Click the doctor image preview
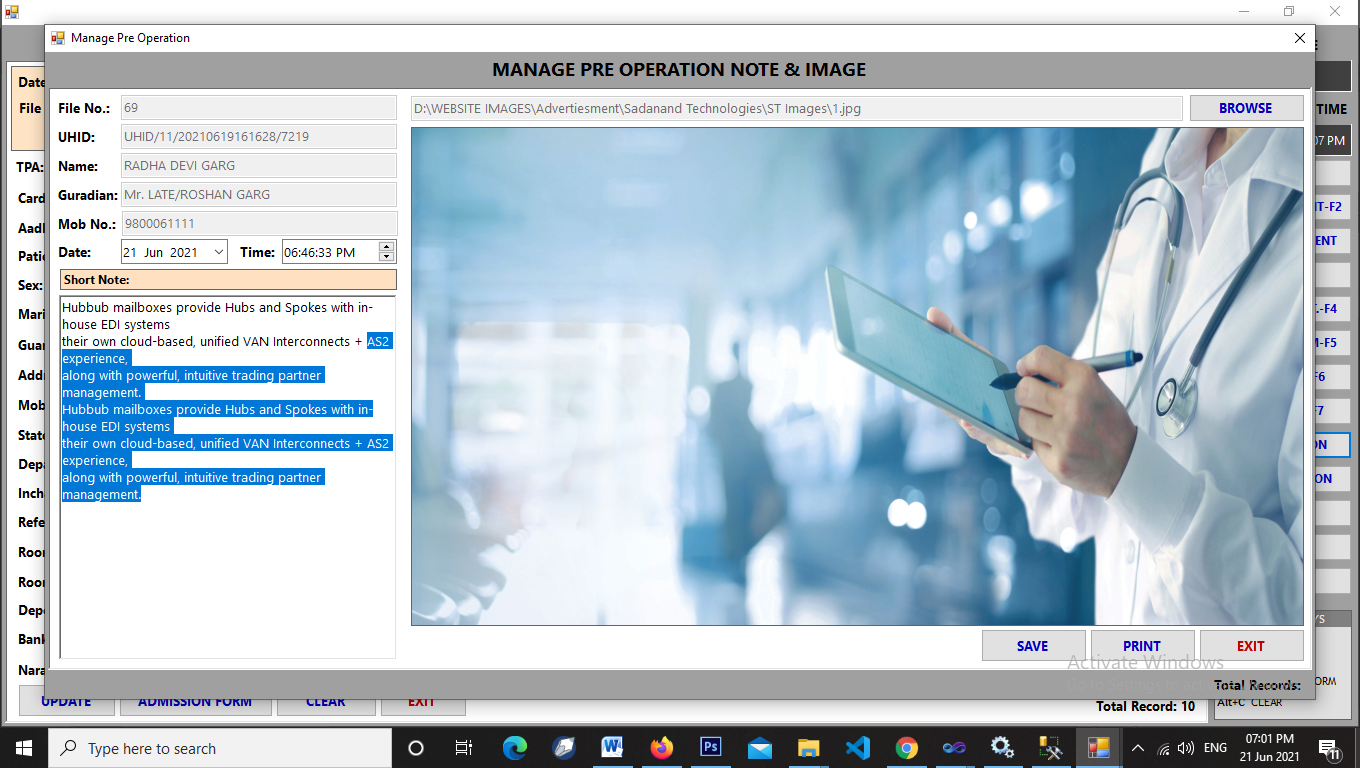Viewport: 1360px width, 768px height. [857, 376]
